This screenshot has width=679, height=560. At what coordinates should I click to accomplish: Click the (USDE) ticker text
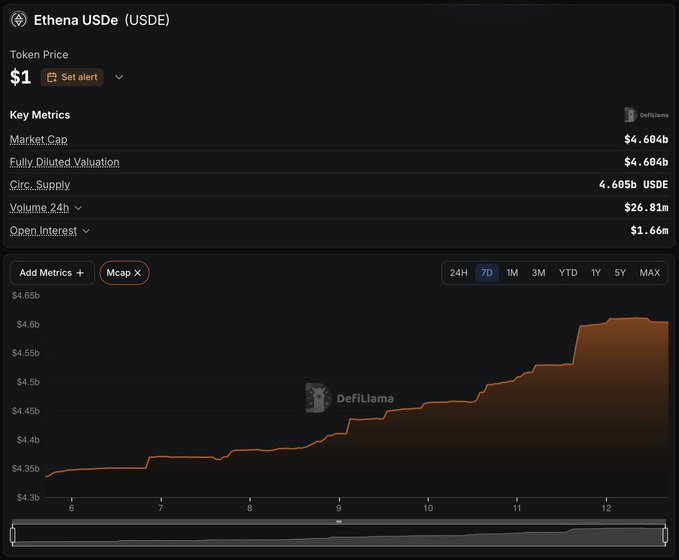click(147, 20)
